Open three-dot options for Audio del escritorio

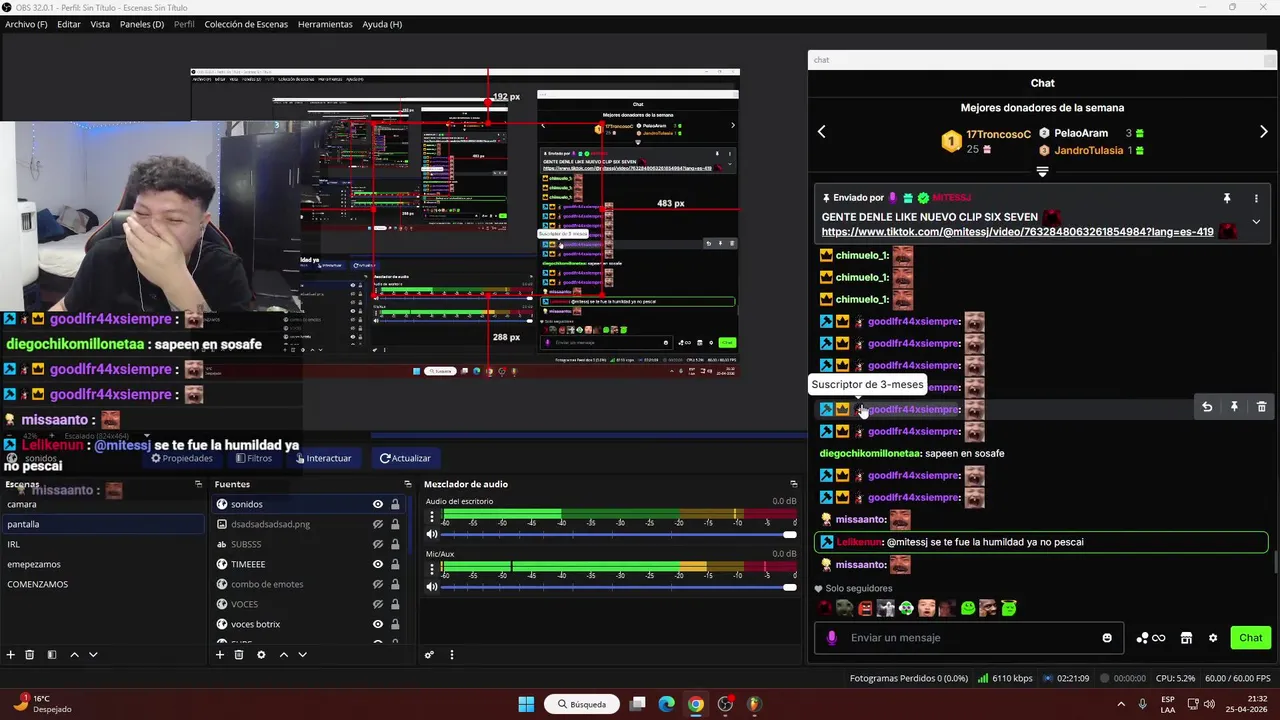[432, 516]
